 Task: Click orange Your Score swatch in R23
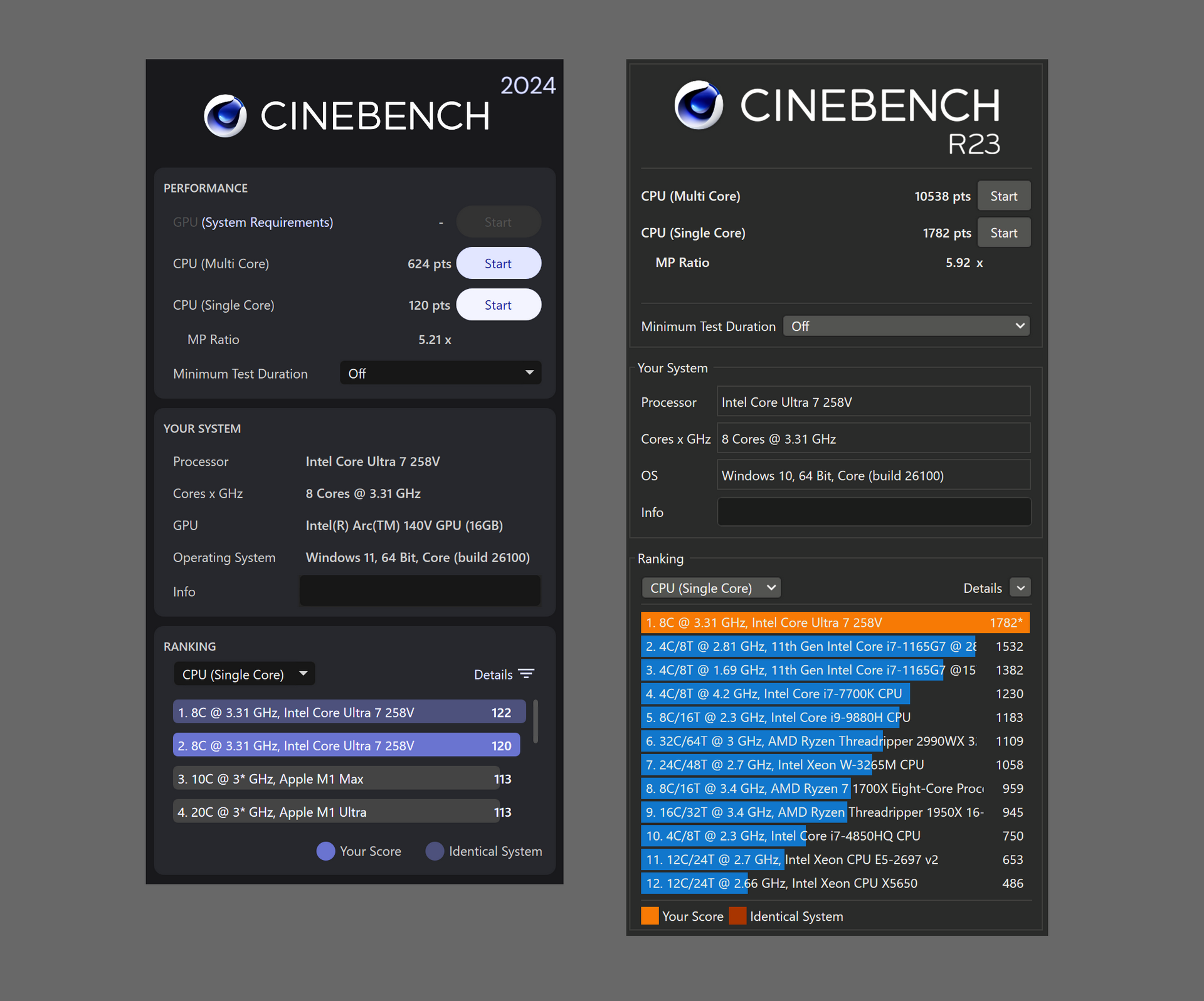coord(650,916)
